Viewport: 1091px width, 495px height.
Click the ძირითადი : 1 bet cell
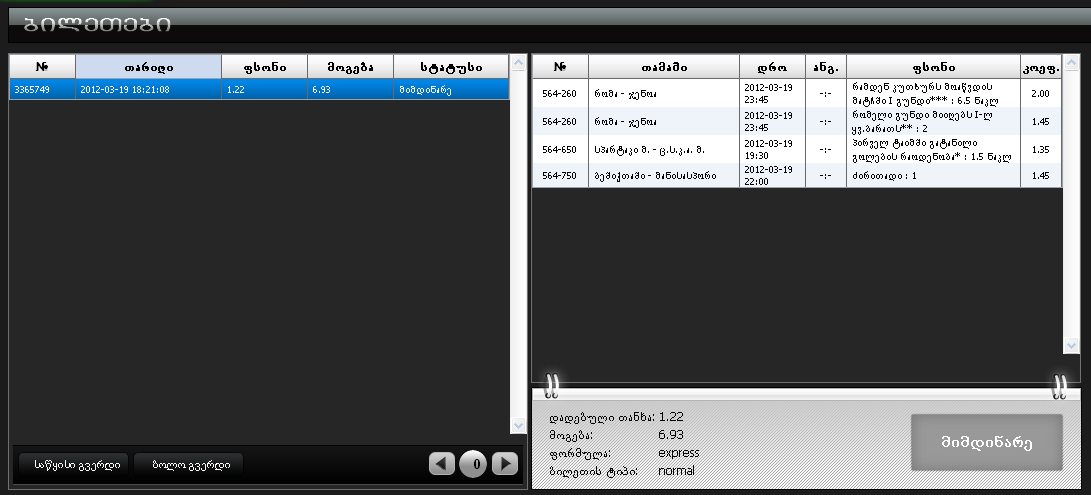tap(933, 175)
